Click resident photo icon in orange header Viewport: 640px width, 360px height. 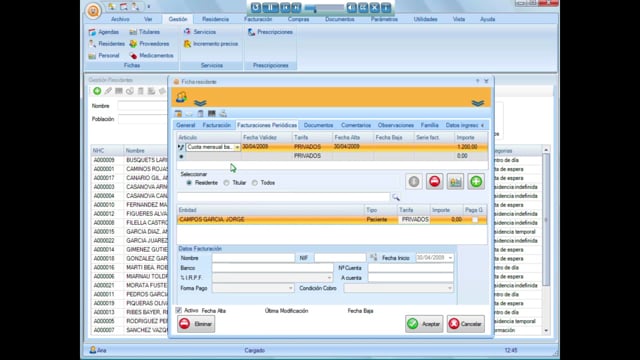pyautogui.click(x=181, y=97)
